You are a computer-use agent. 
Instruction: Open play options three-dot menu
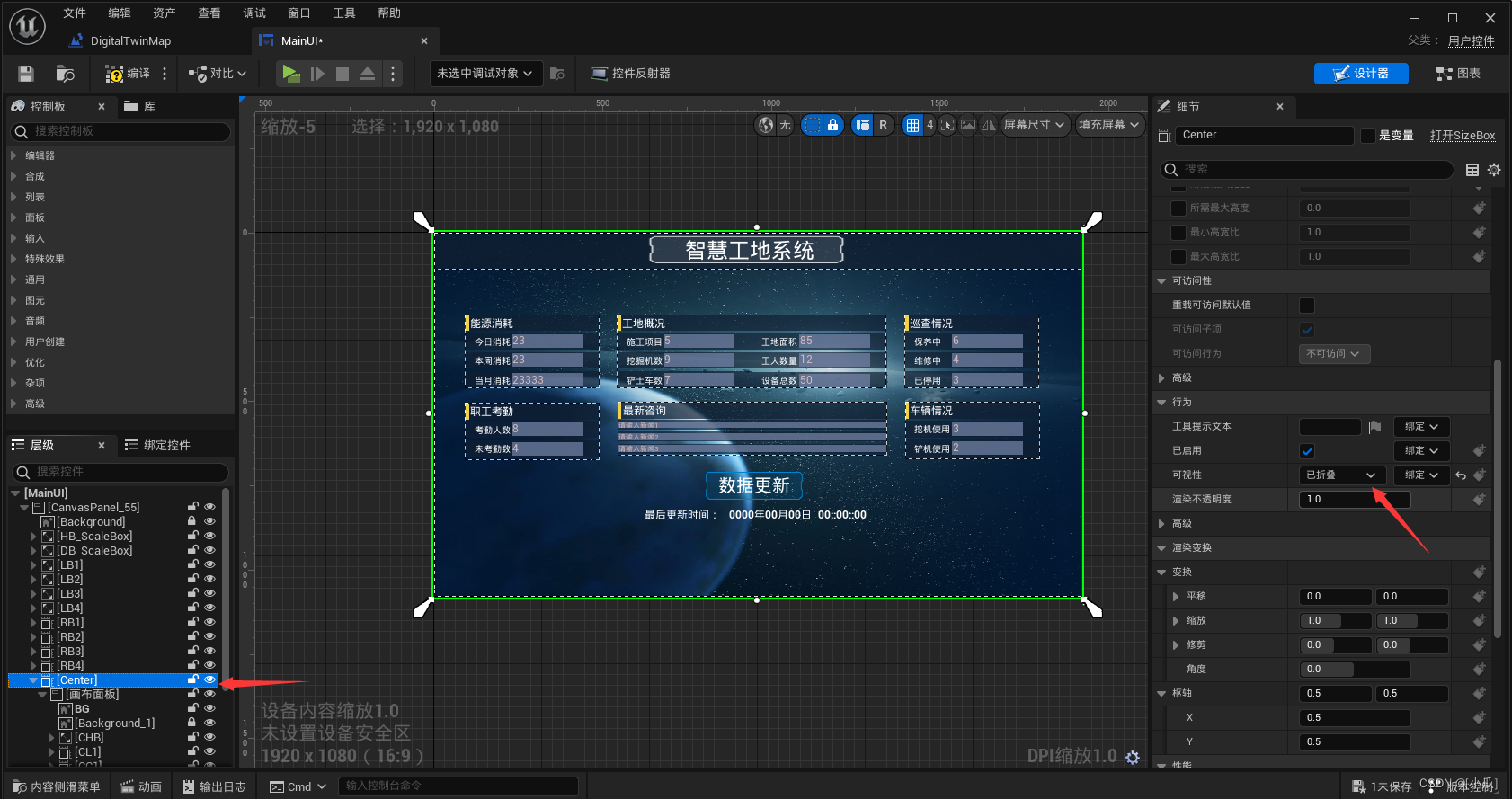click(393, 74)
